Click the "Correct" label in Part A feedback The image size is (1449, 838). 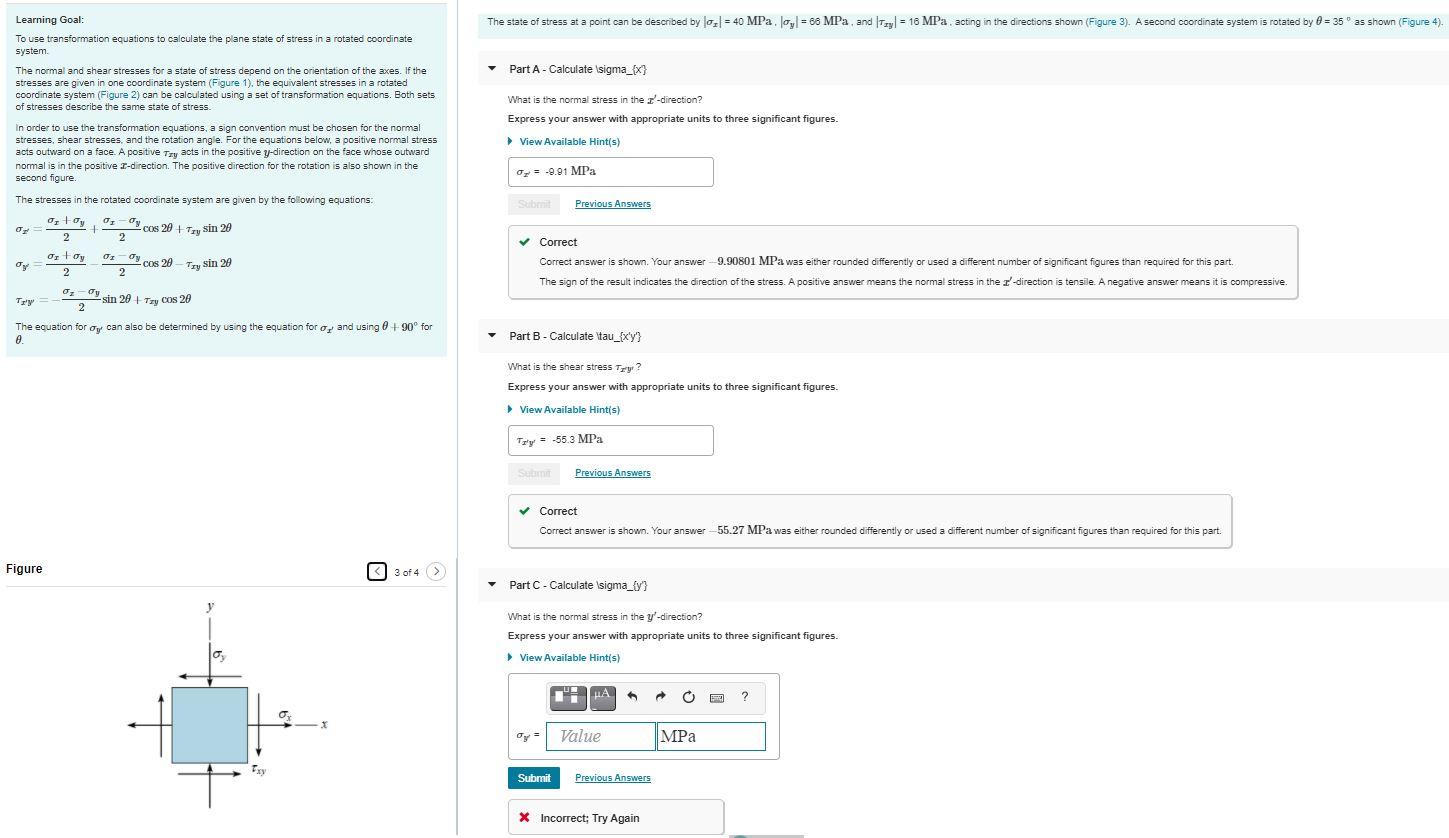[x=558, y=242]
